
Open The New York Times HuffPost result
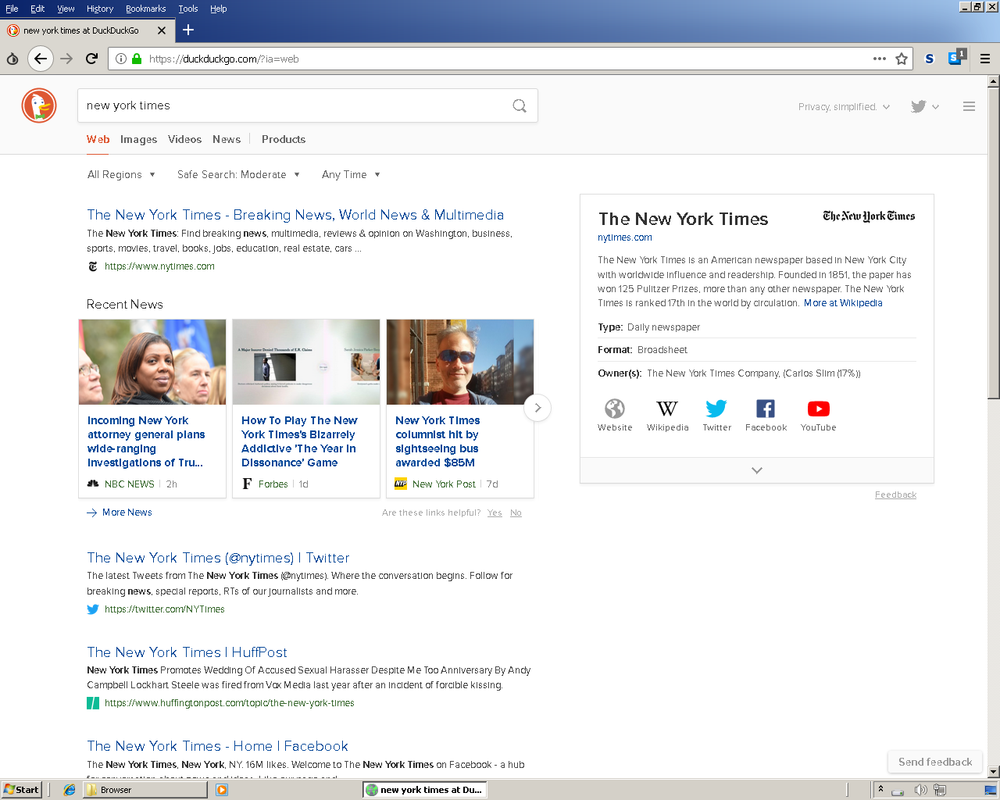coord(187,652)
